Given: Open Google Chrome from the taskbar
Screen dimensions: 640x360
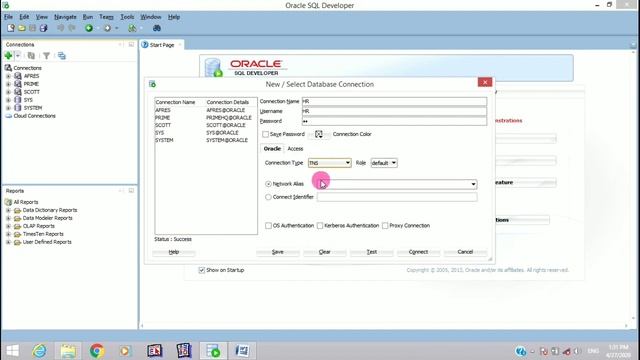Looking at the screenshot, I should coord(97,351).
